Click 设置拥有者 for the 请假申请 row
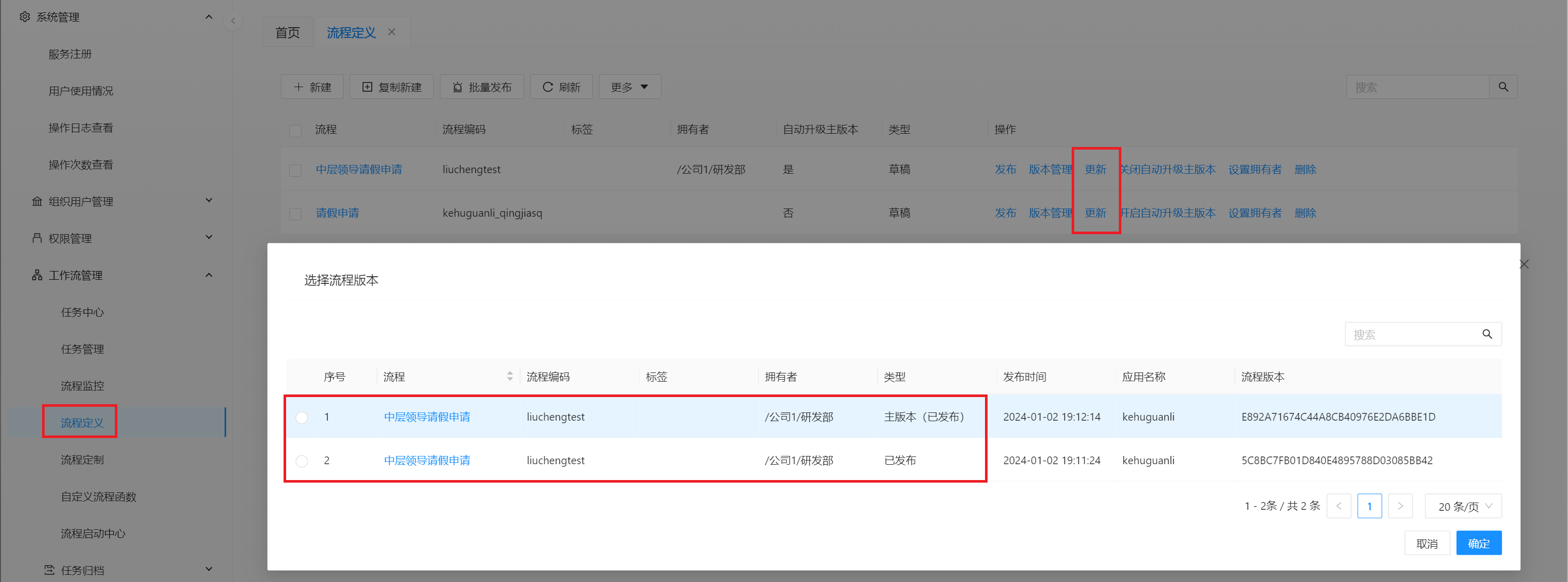Screen dimensions: 1568x582 1255,213
